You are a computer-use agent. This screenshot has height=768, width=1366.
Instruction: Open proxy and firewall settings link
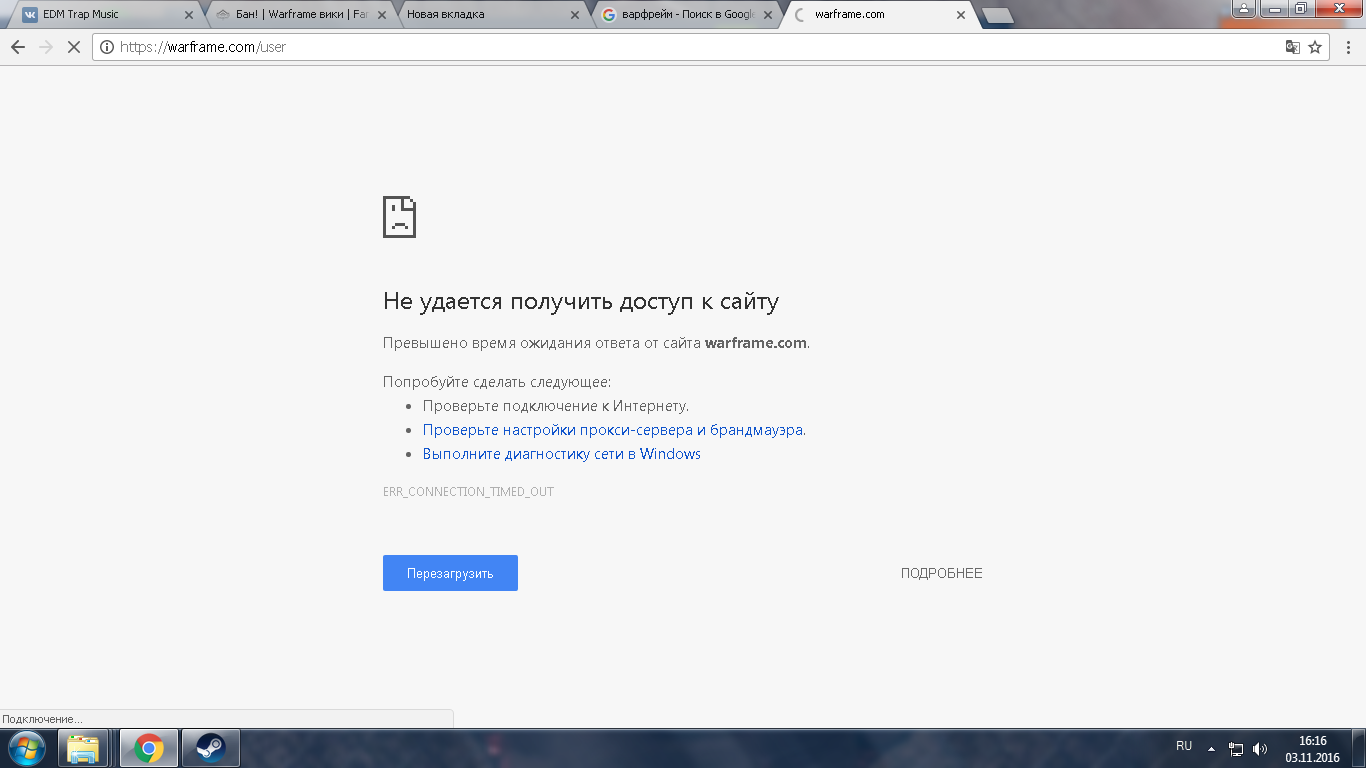coord(613,430)
